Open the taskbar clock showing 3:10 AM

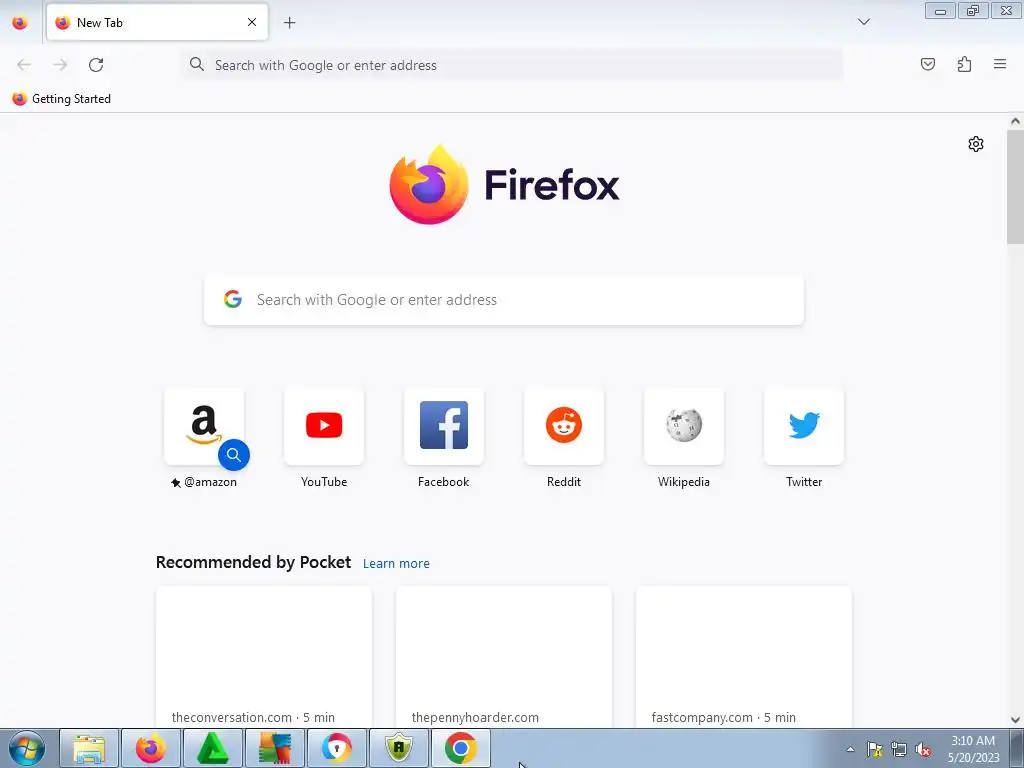point(973,749)
